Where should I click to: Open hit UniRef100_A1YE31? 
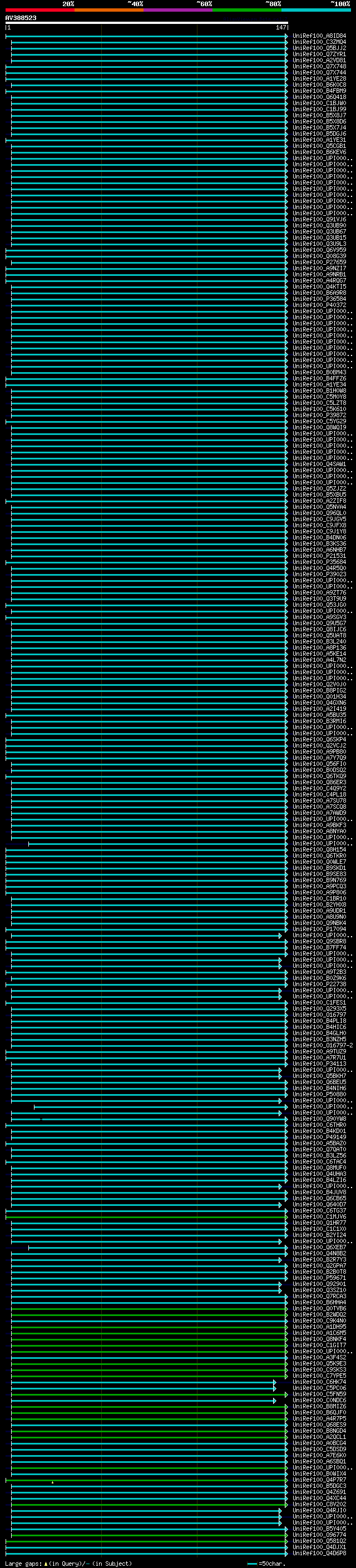(x=319, y=140)
